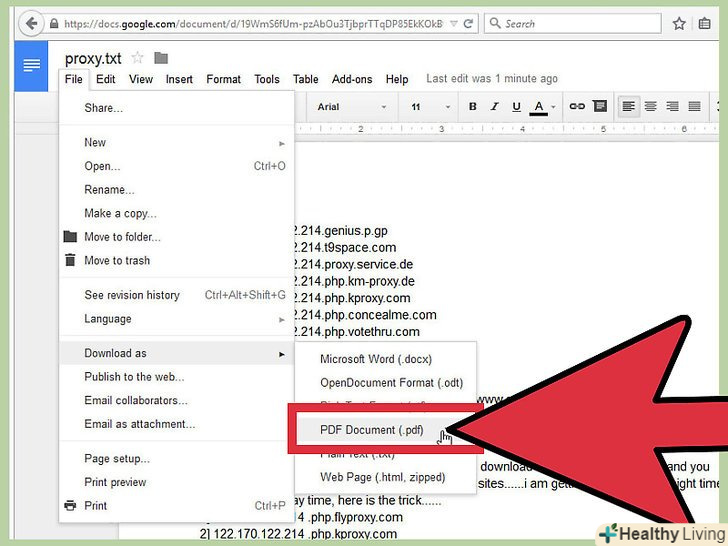Image resolution: width=728 pixels, height=546 pixels.
Task: Reload the page with the refresh icon
Action: coord(468,23)
